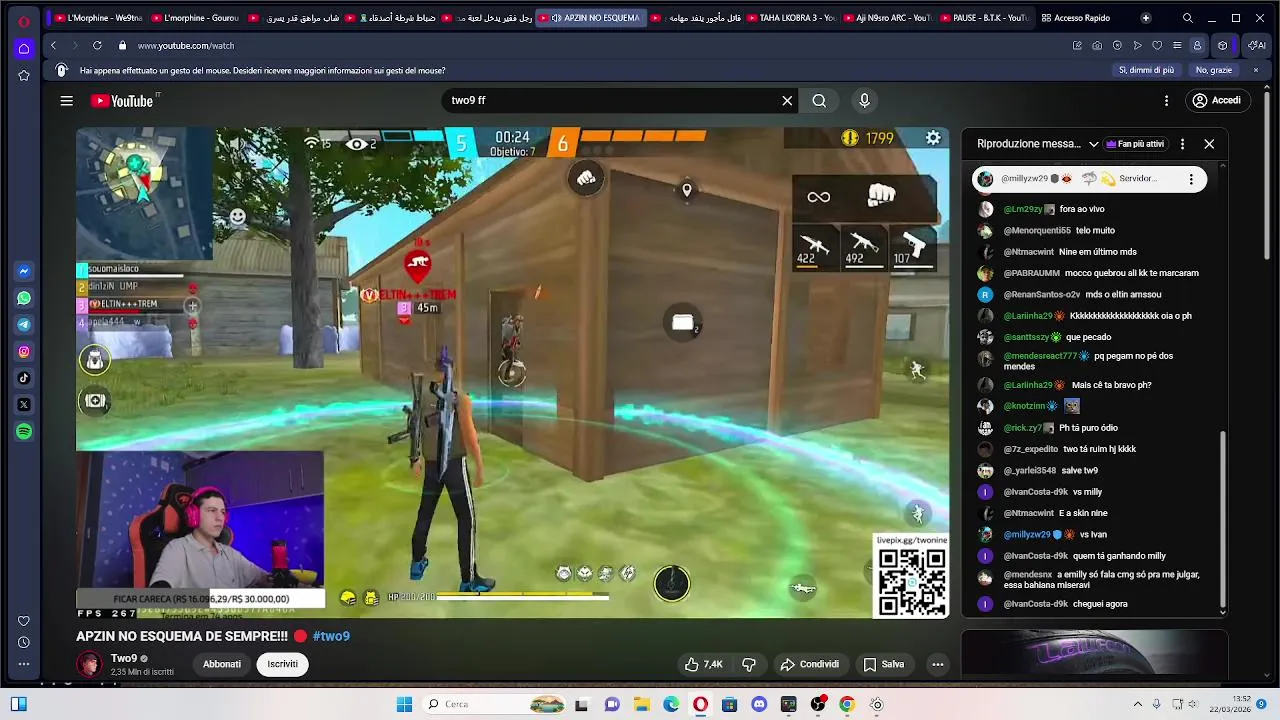Image resolution: width=1280 pixels, height=720 pixels.
Task: Subscribe with the Iscriviti button
Action: pyautogui.click(x=282, y=664)
